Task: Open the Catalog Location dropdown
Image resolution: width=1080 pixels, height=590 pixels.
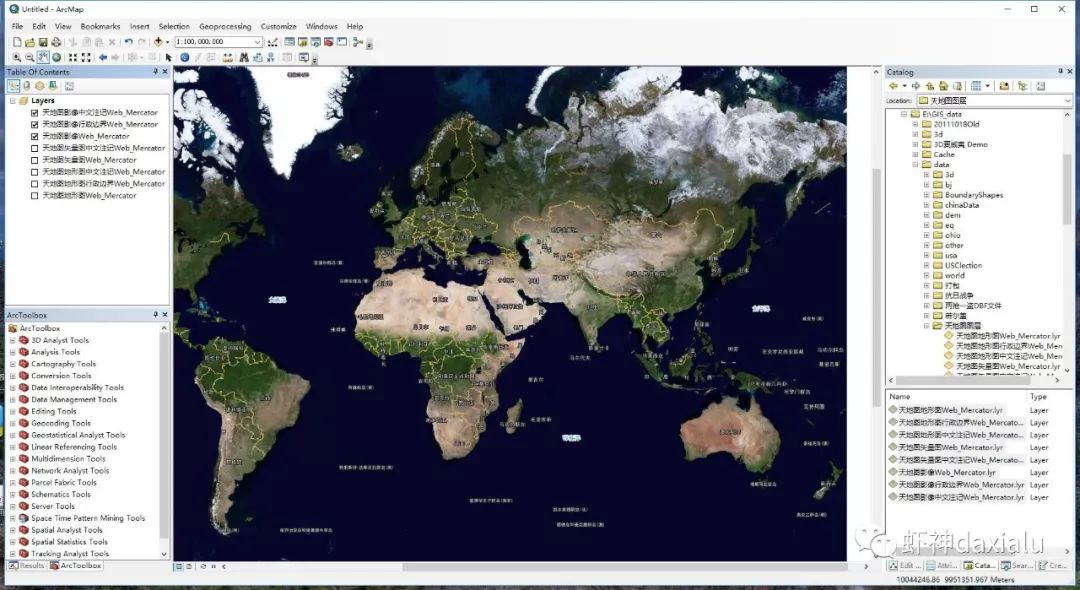Action: pos(1068,101)
